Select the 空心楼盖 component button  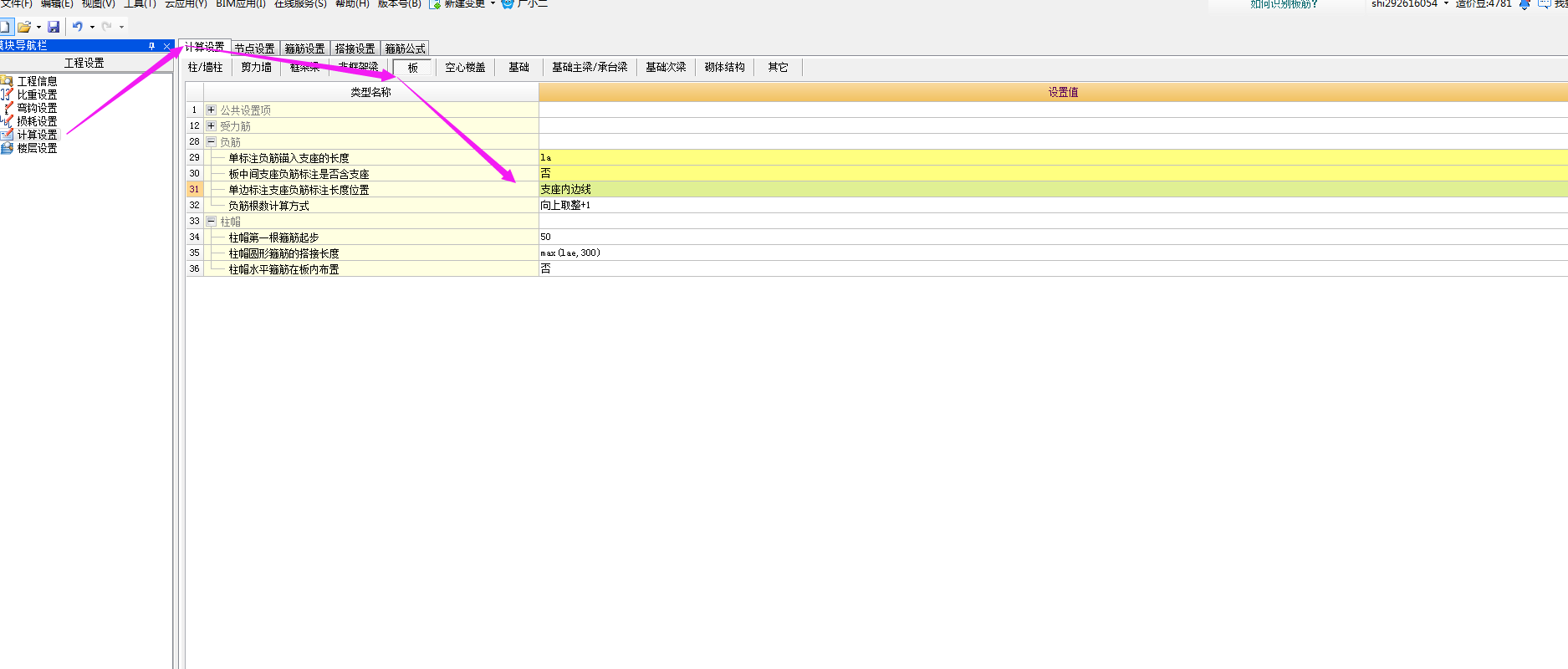[465, 67]
